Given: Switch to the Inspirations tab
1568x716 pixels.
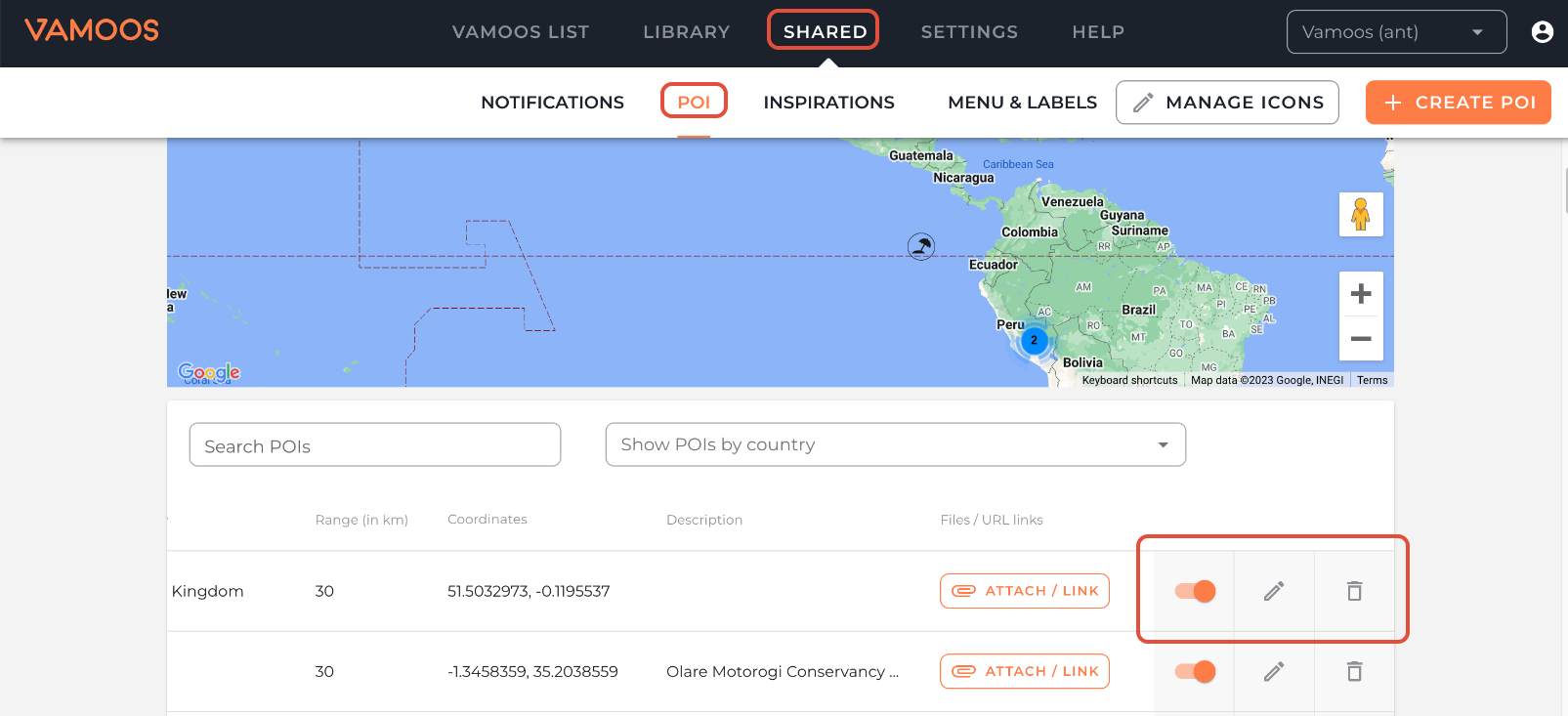Looking at the screenshot, I should [828, 103].
